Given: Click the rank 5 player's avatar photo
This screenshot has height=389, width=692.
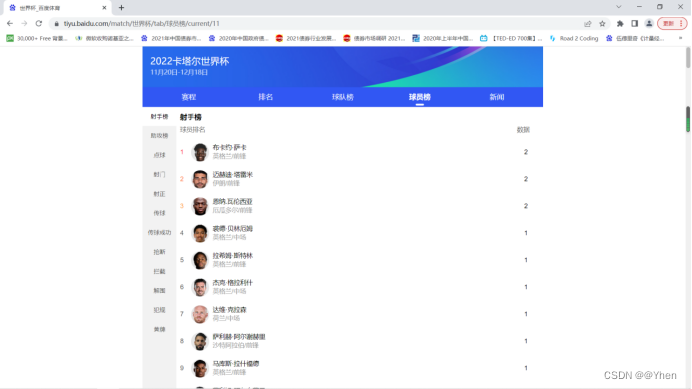Looking at the screenshot, I should click(200, 260).
